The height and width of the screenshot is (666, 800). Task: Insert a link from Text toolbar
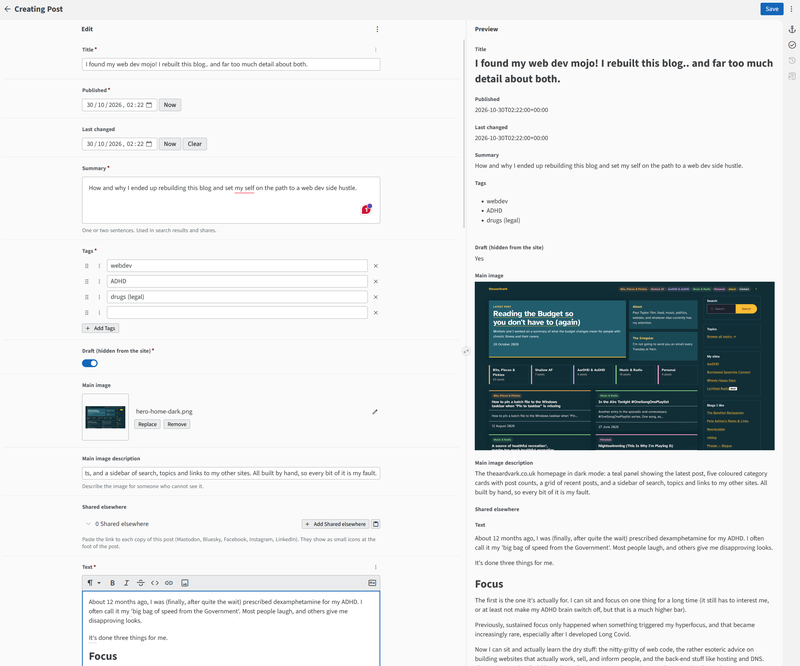coord(169,583)
